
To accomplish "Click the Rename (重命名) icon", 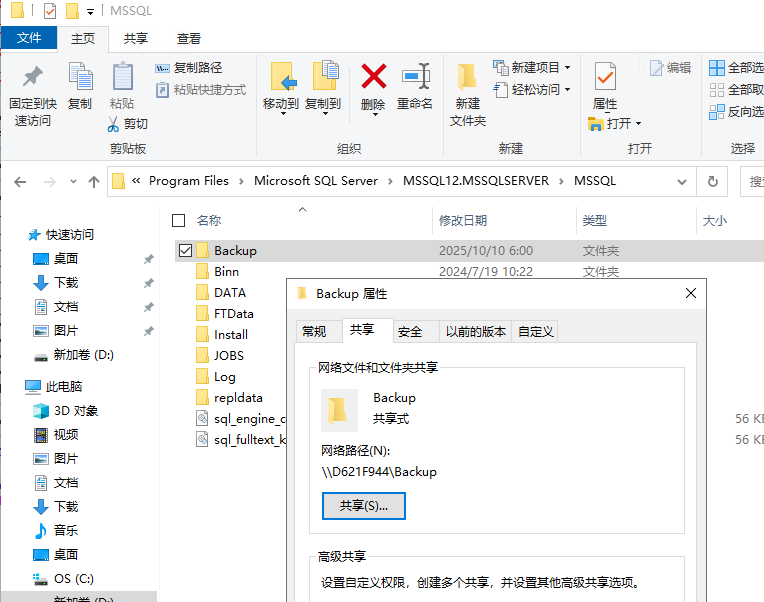I will click(416, 76).
